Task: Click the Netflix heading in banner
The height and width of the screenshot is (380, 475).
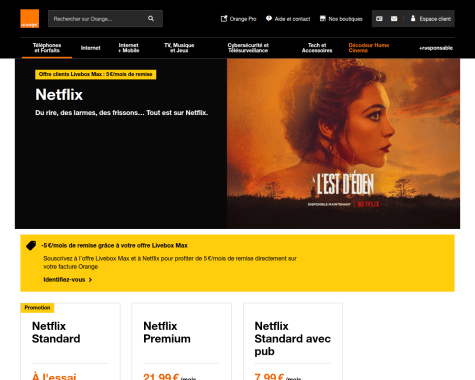Action: click(x=59, y=95)
